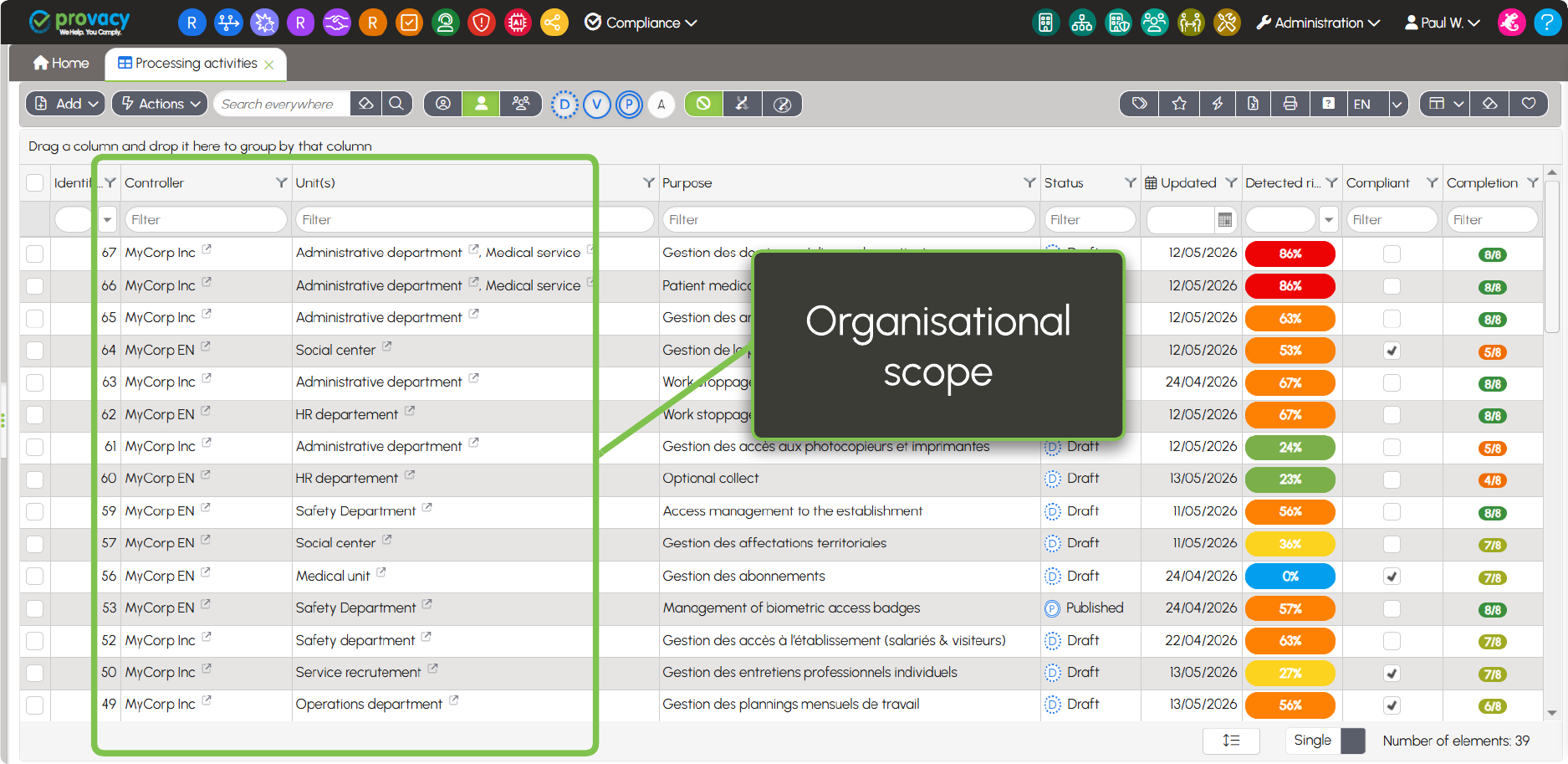
Task: Open the Actions dropdown
Action: (x=160, y=104)
